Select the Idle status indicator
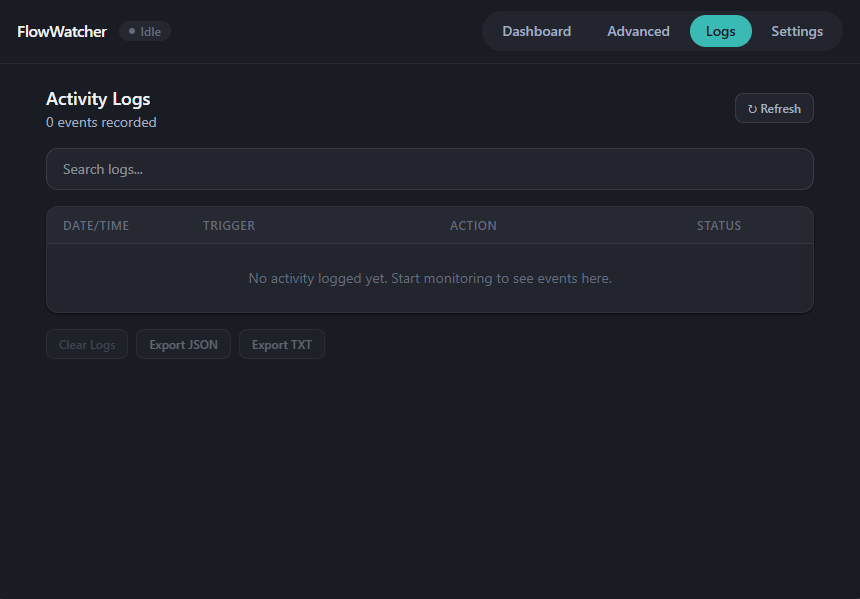Screen dimensions: 860x599 [x=144, y=31]
